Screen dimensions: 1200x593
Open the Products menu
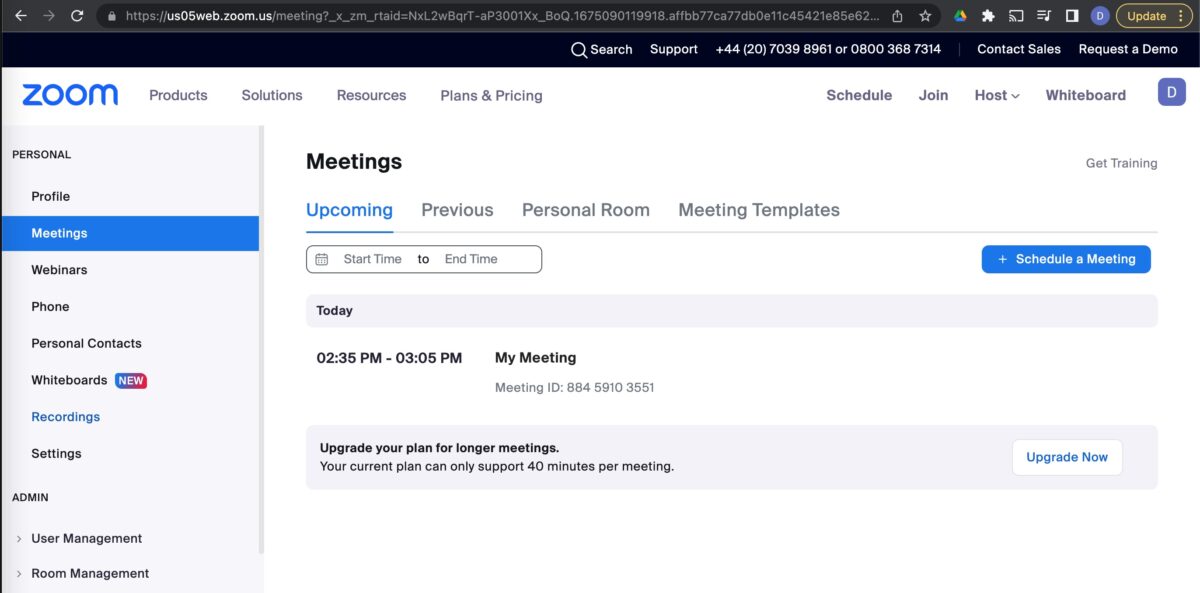(x=178, y=95)
